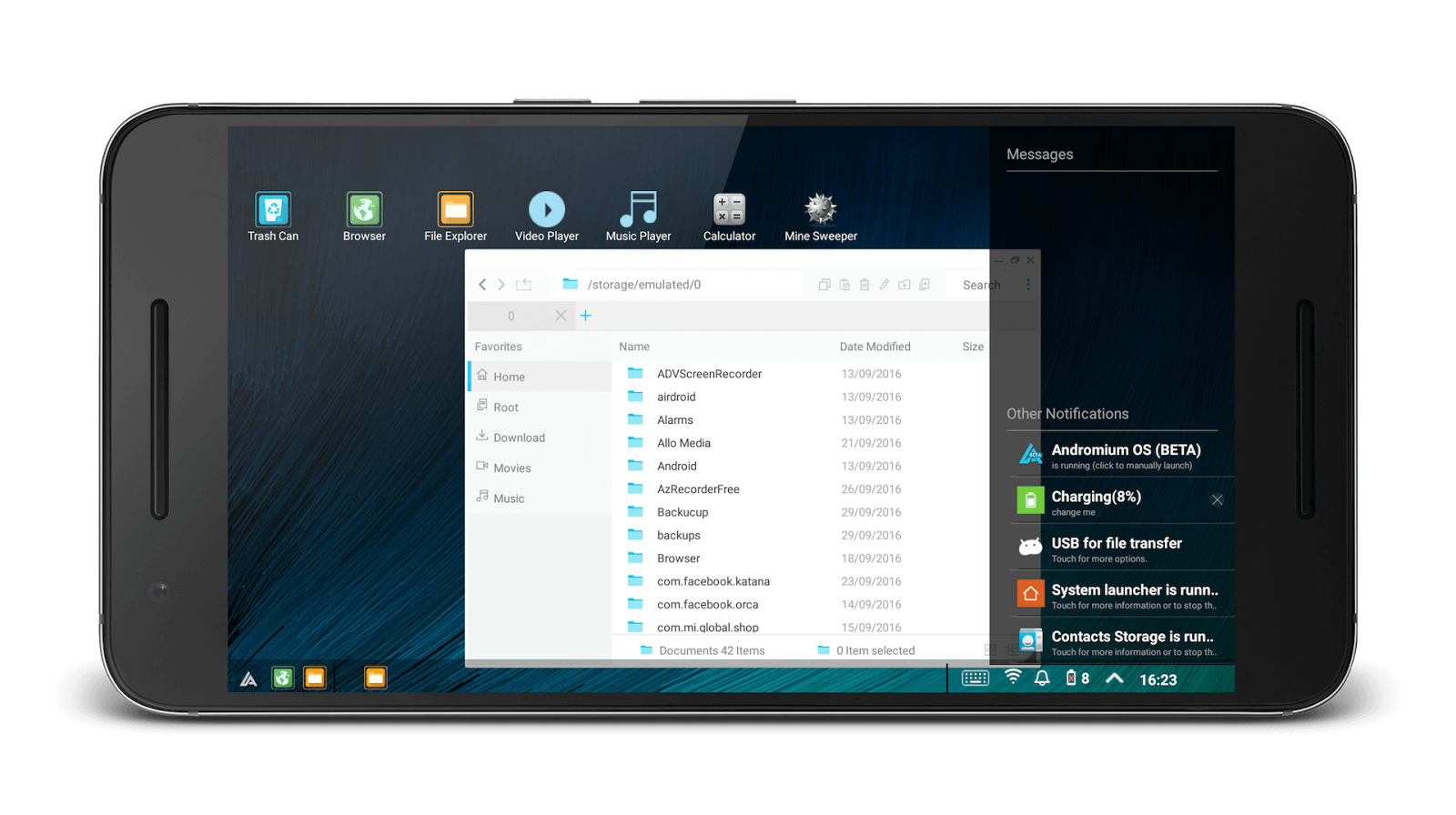Collapse the panel with the up chevron in tray
Image resolution: width=1456 pixels, height=815 pixels.
click(1115, 679)
